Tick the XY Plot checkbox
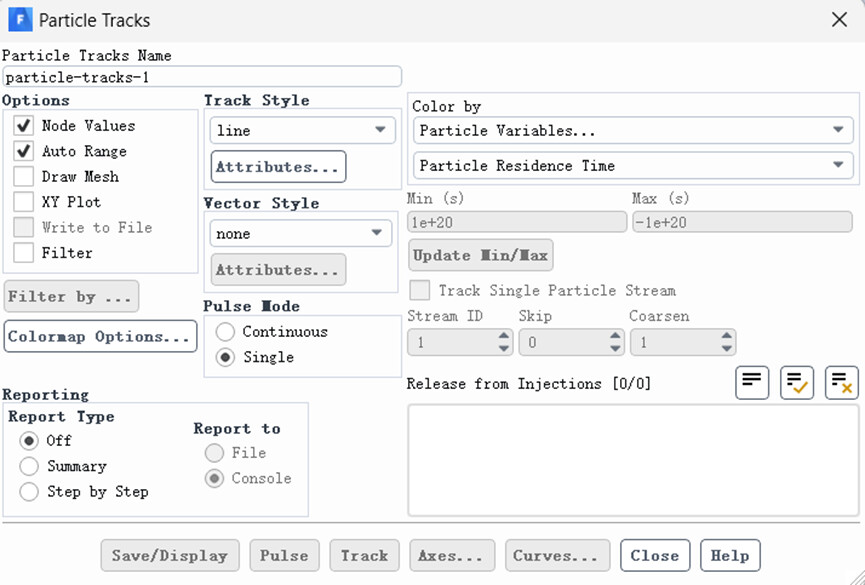Image resolution: width=865 pixels, height=585 pixels. [x=24, y=202]
